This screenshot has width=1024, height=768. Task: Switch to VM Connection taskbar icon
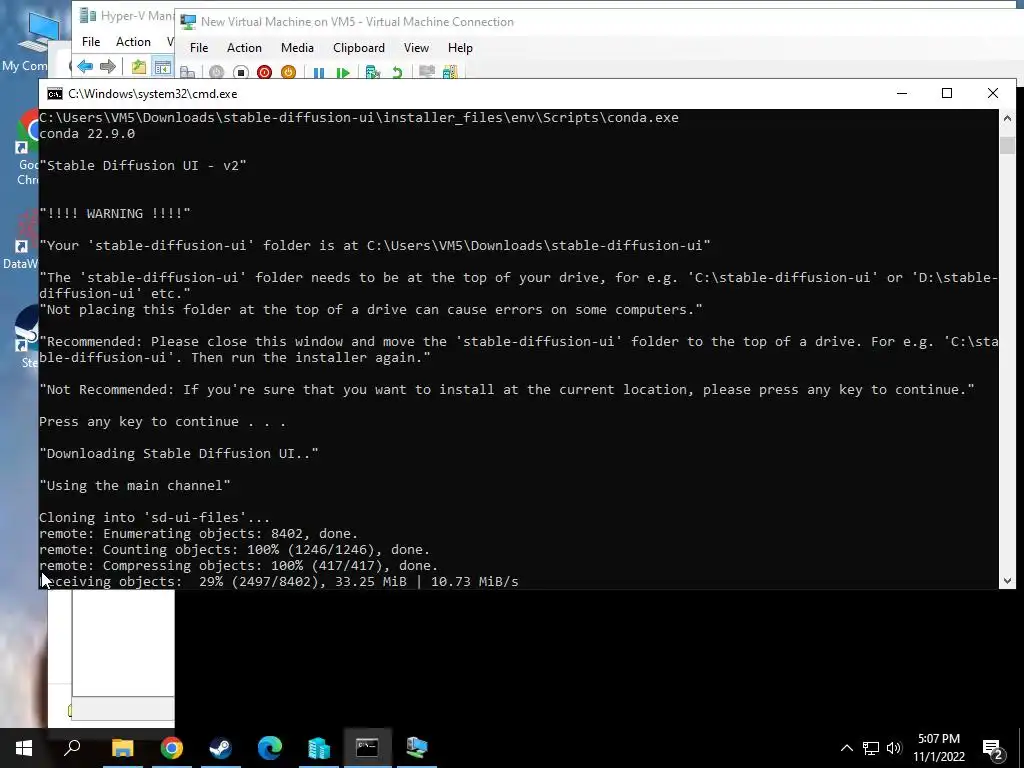tap(416, 748)
